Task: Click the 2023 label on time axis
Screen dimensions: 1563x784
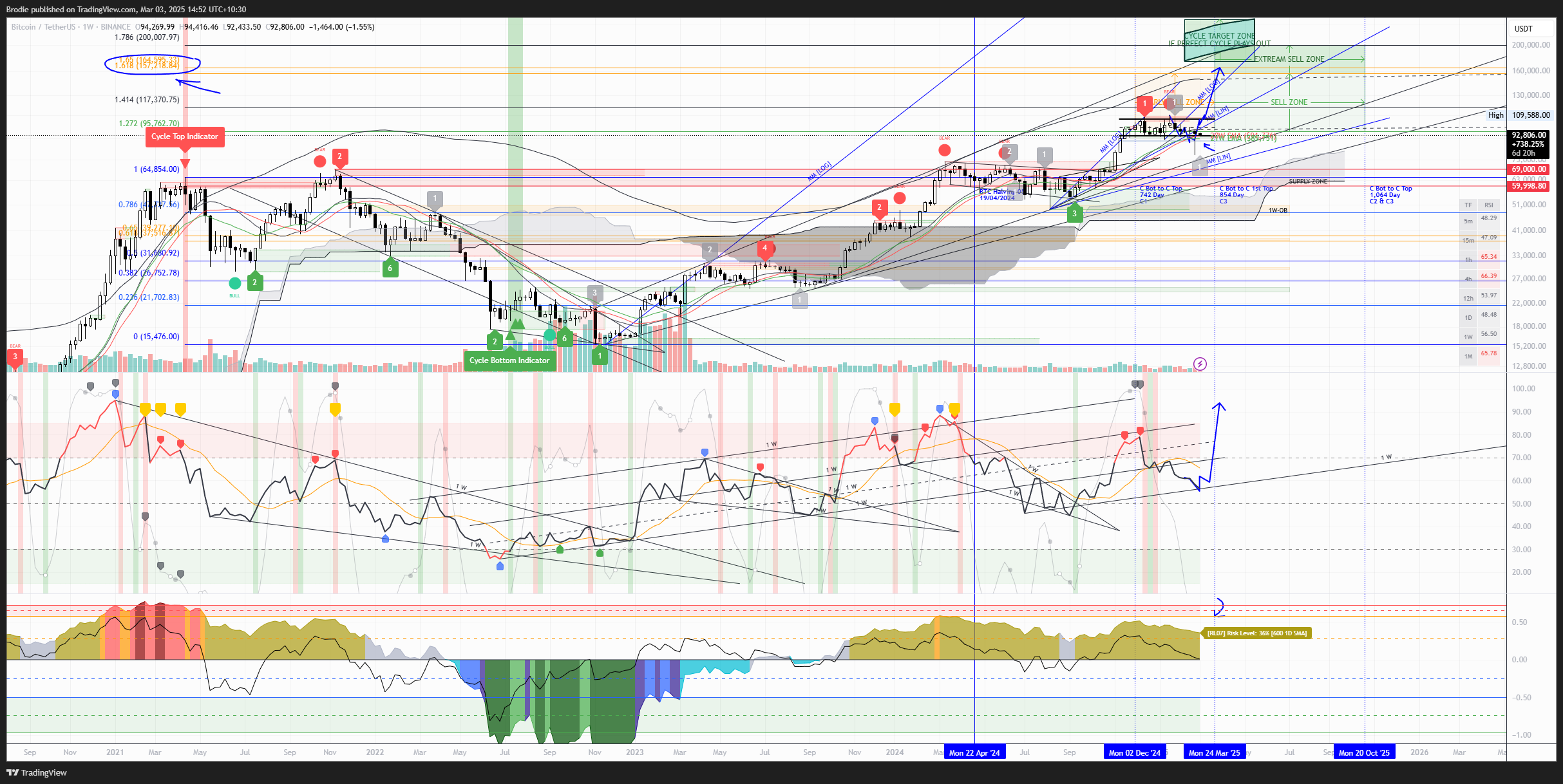Action: (x=634, y=752)
